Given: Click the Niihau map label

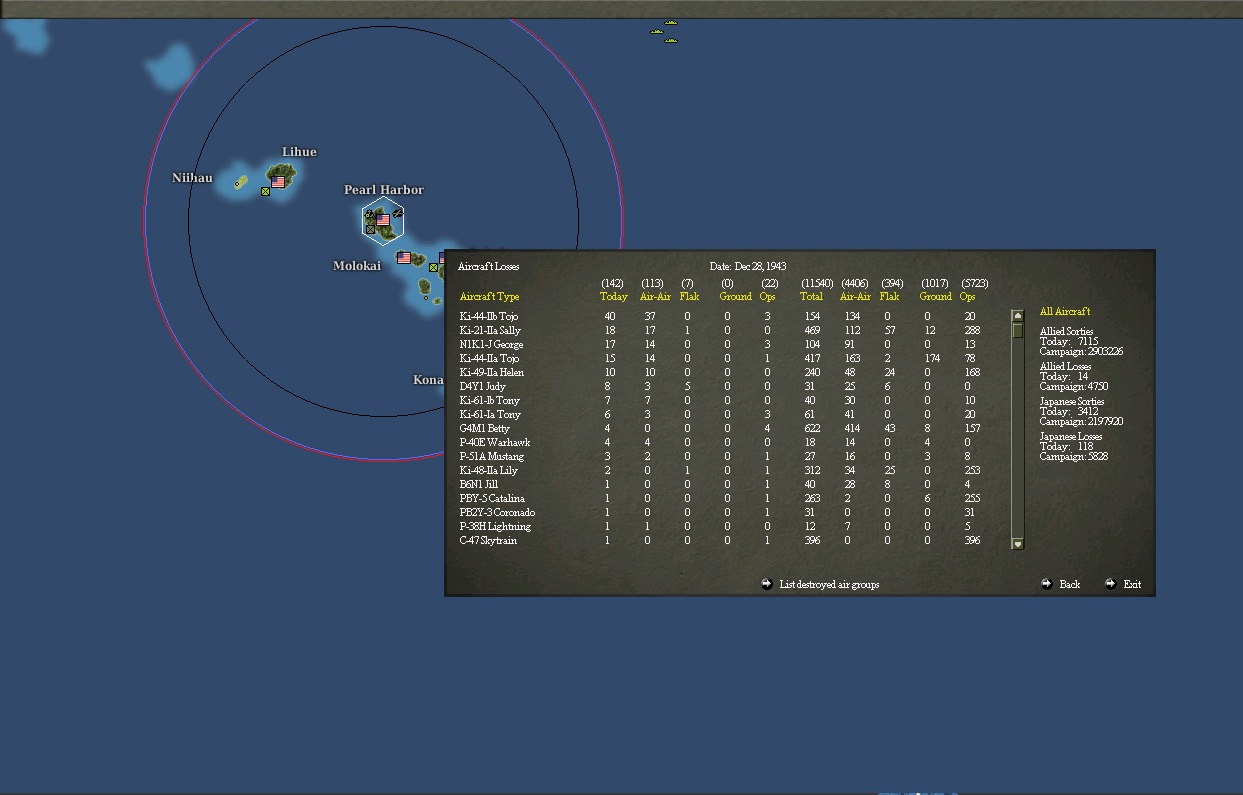Looking at the screenshot, I should click(x=192, y=178).
